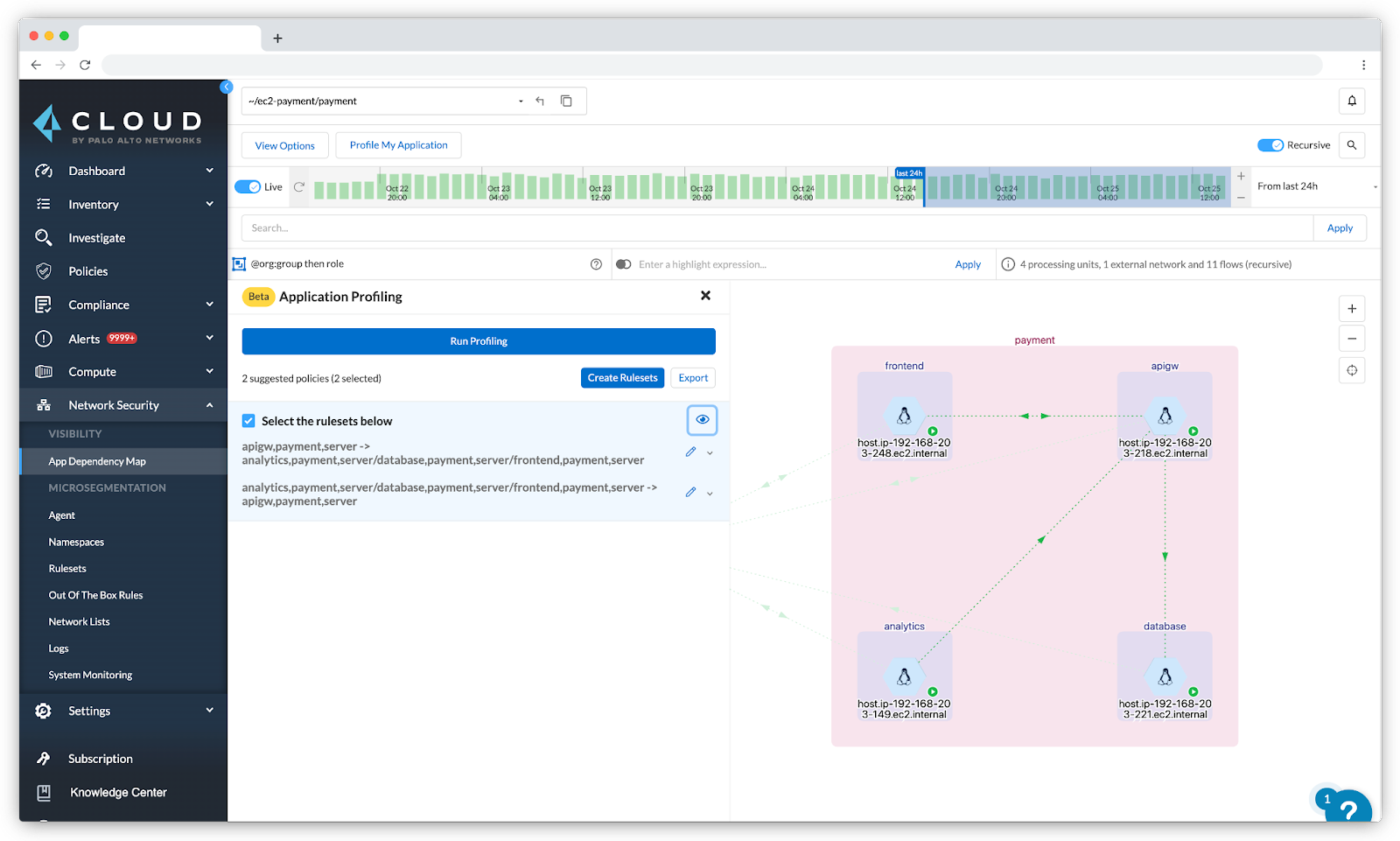The image size is (1400, 841).
Task: Zoom in the timeline plus icon
Action: (x=1241, y=176)
